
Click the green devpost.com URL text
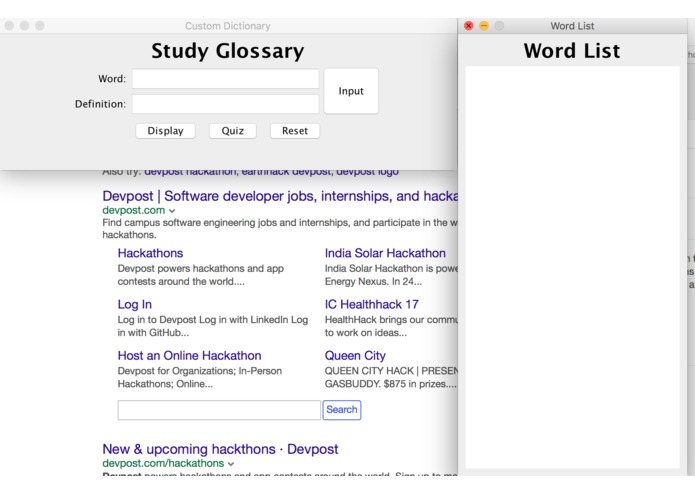tap(133, 210)
